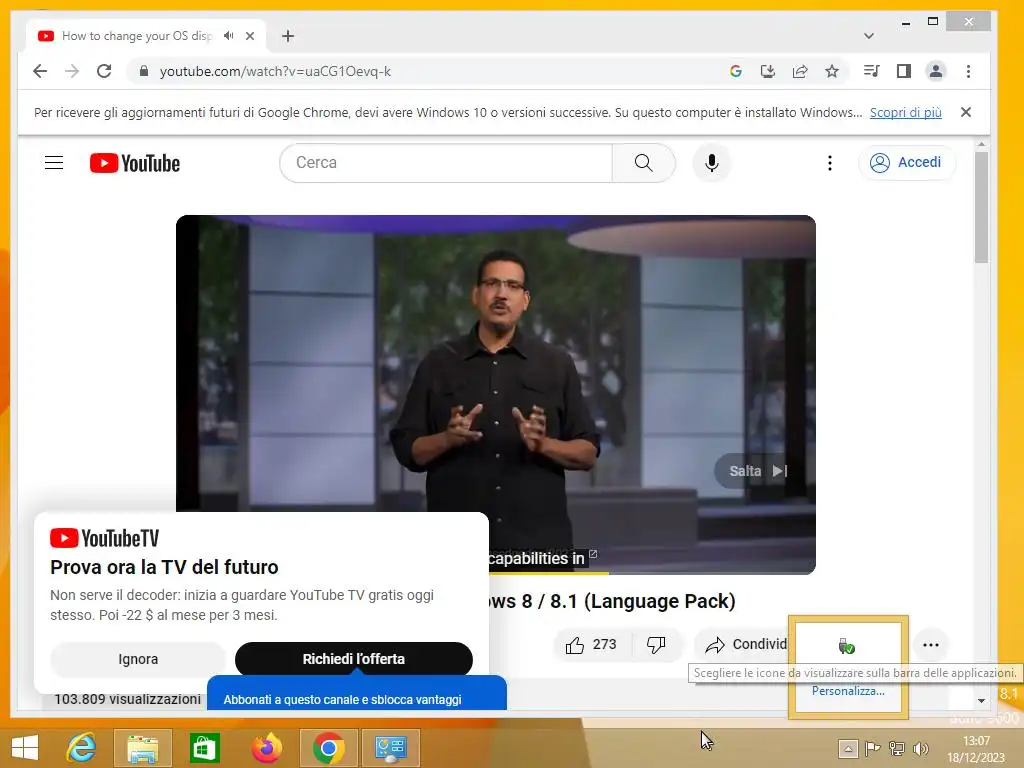Image resolution: width=1024 pixels, height=768 pixels.
Task: Open YouTube settings three-dot menu
Action: point(830,163)
